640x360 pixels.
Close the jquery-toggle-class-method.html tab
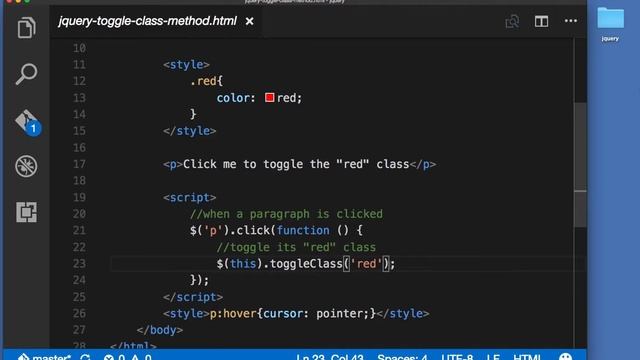249,21
